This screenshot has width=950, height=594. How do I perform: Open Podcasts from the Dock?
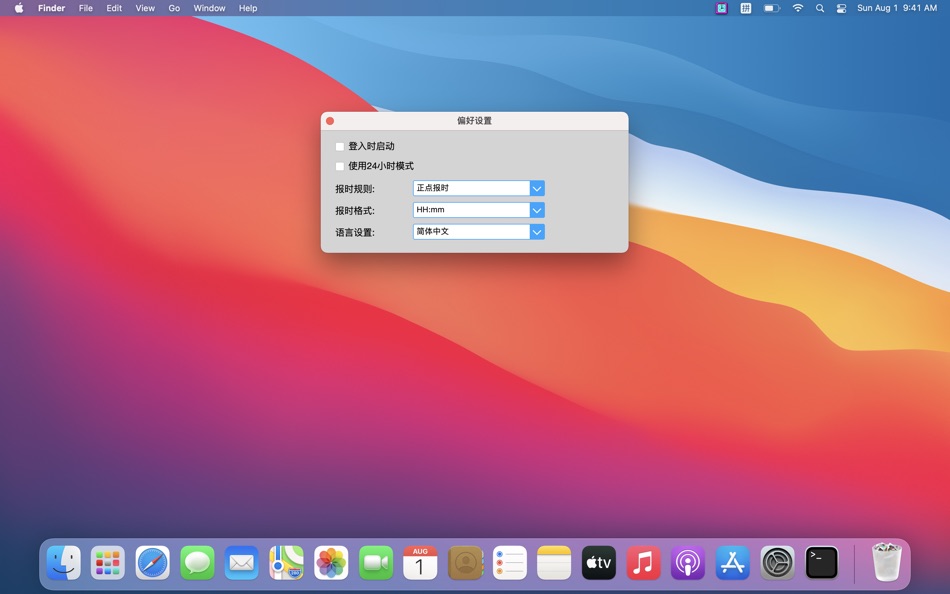[x=688, y=563]
